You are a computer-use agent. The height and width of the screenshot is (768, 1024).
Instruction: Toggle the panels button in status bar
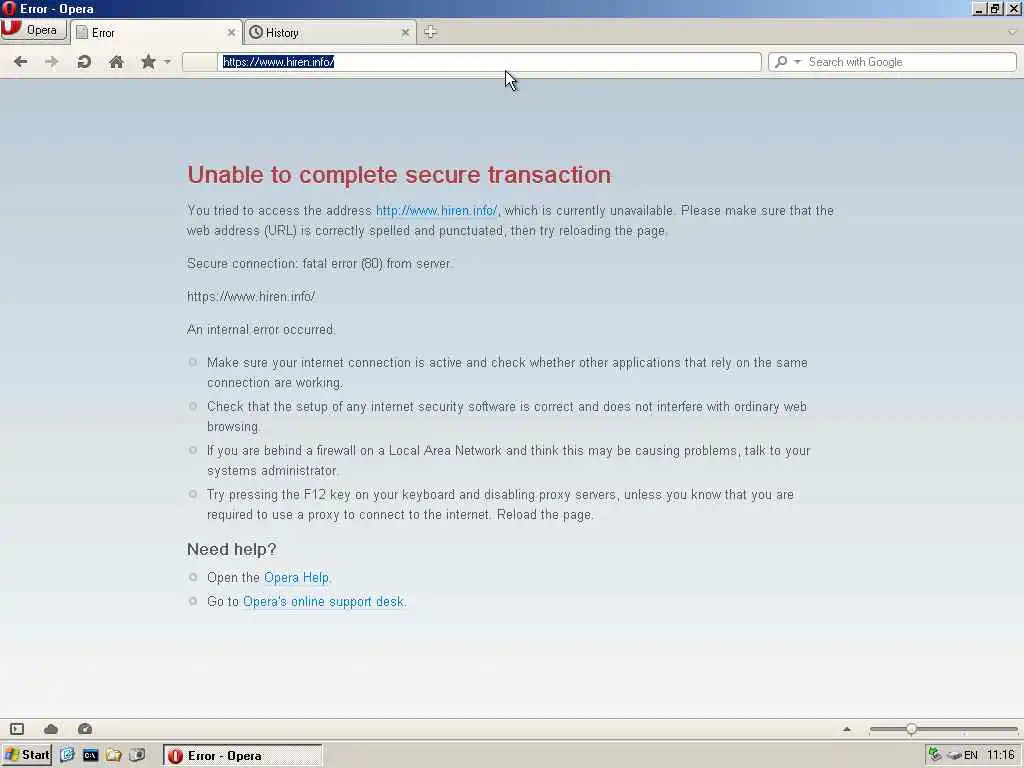(x=17, y=729)
